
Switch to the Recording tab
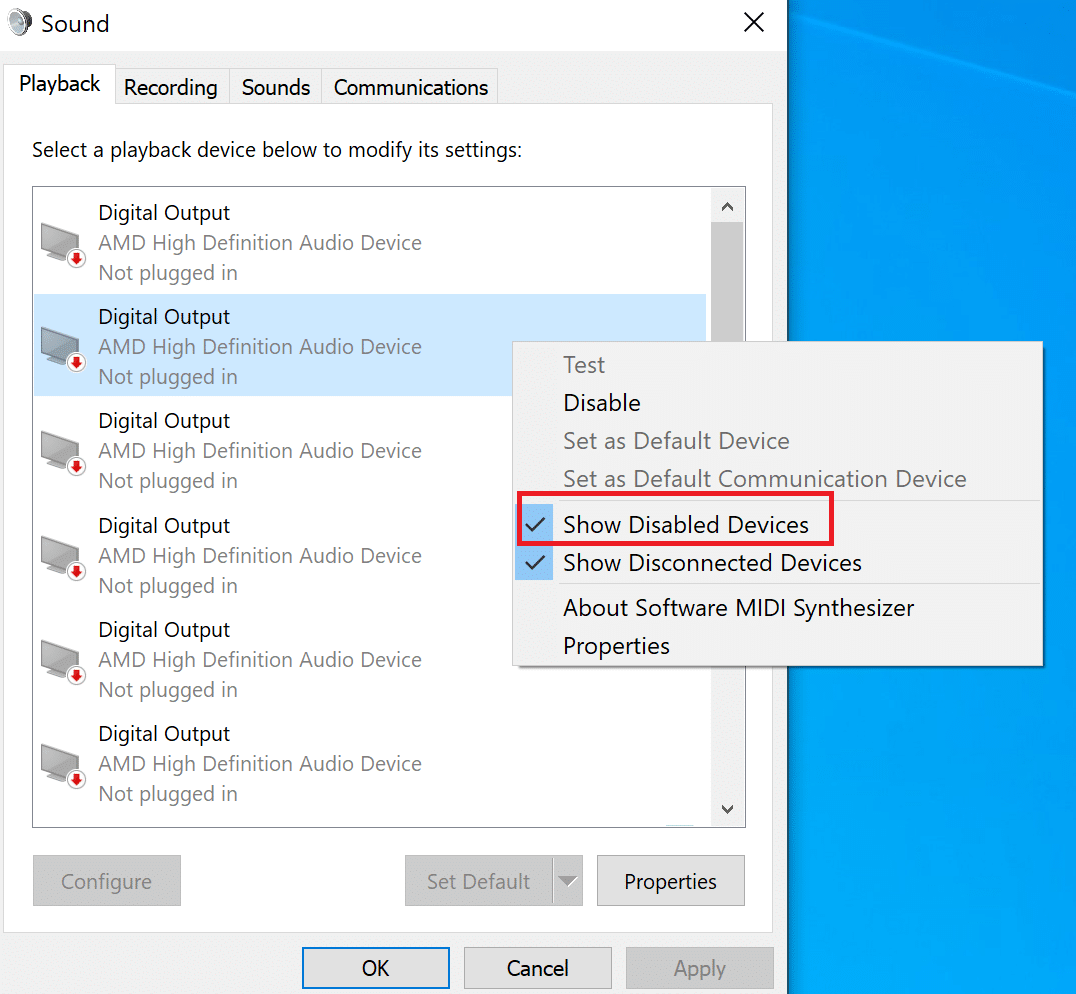(171, 88)
